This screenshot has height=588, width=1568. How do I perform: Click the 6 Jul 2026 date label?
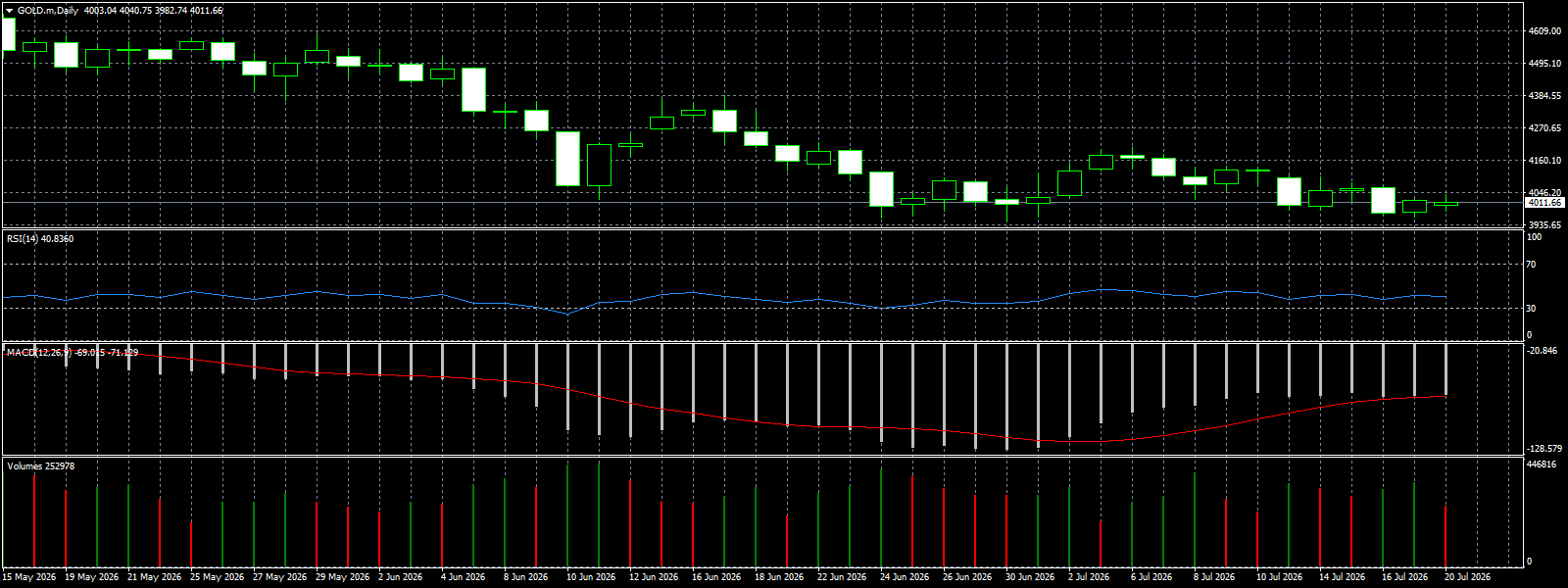pyautogui.click(x=1152, y=577)
